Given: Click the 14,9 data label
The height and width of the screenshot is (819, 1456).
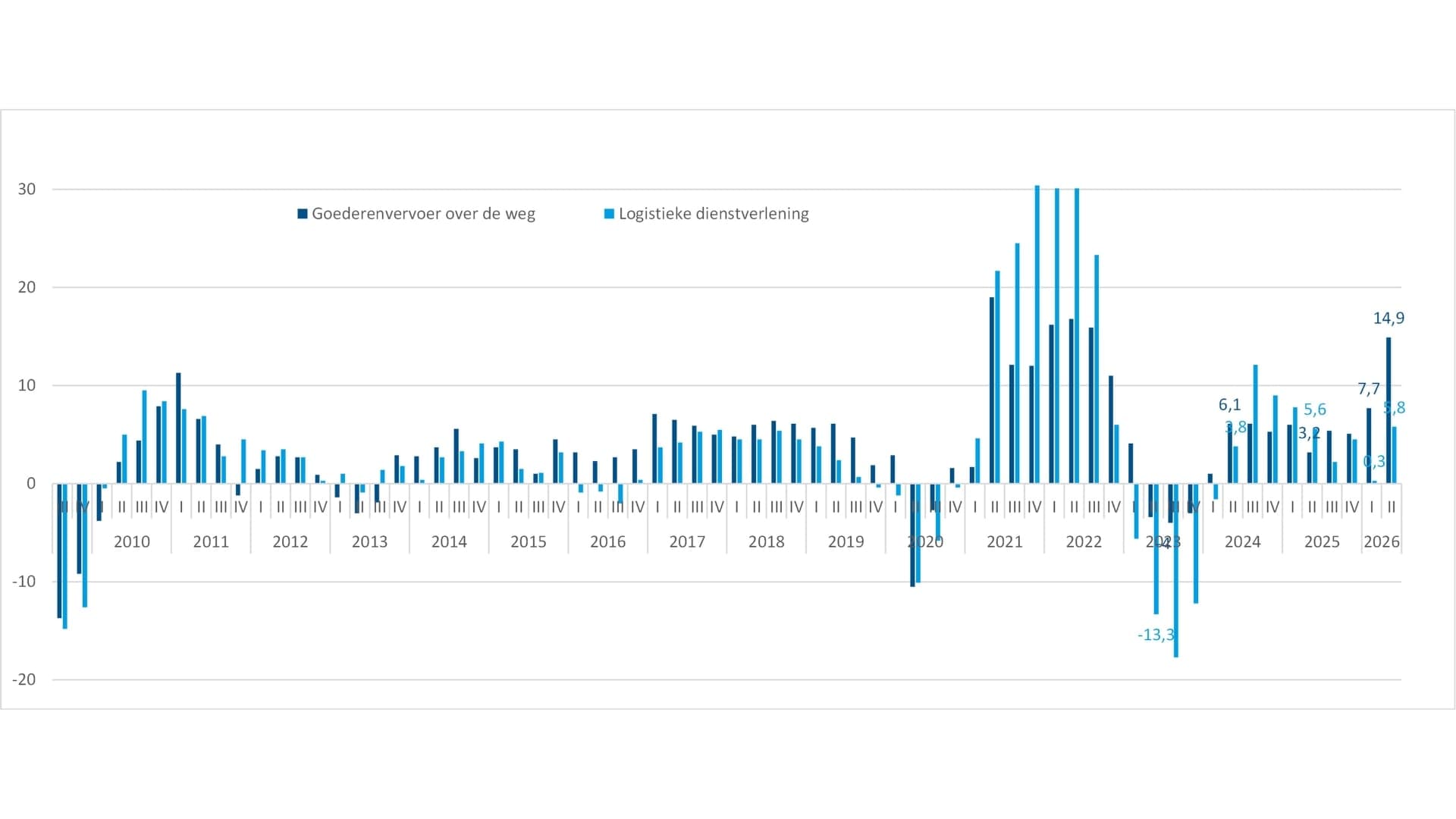Looking at the screenshot, I should coord(1389,318).
